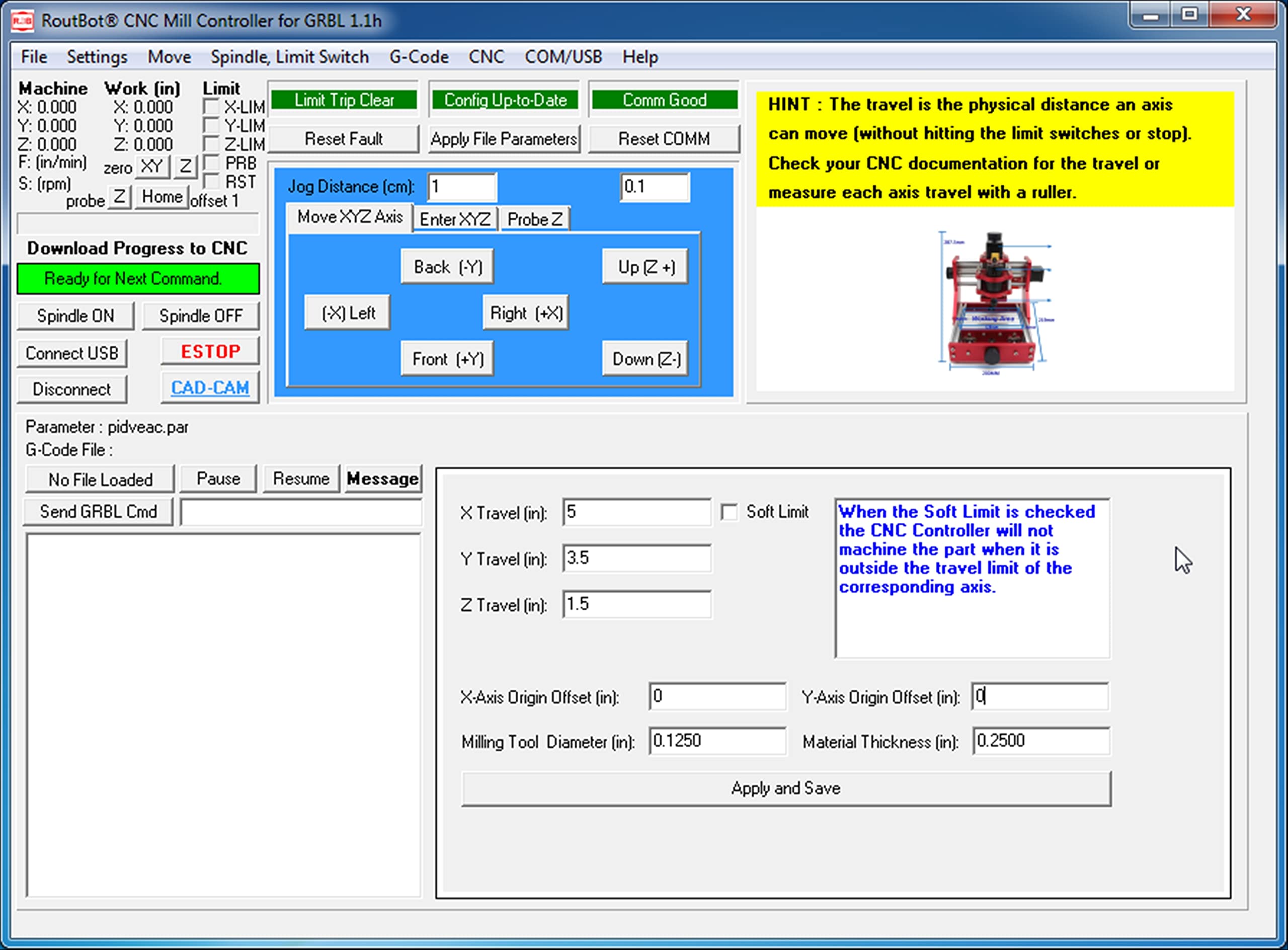Click the GRBL command text field
Viewport: 1288px width, 950px height.
pyautogui.click(x=301, y=512)
